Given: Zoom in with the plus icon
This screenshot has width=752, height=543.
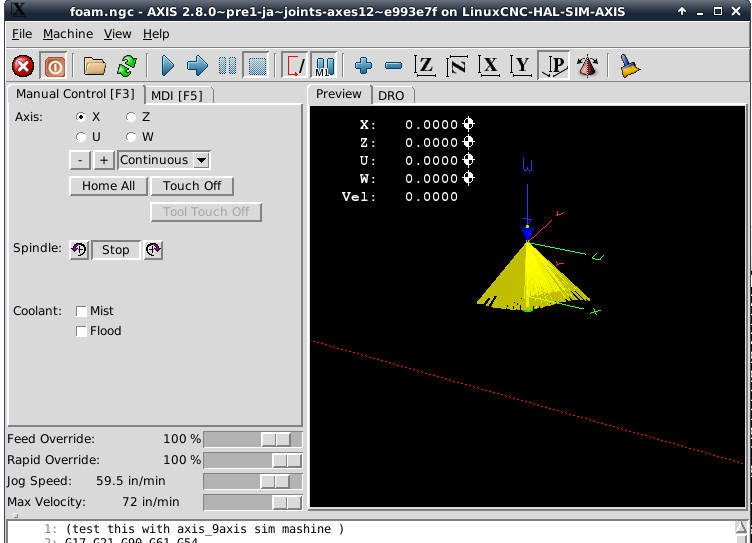Looking at the screenshot, I should coord(364,66).
